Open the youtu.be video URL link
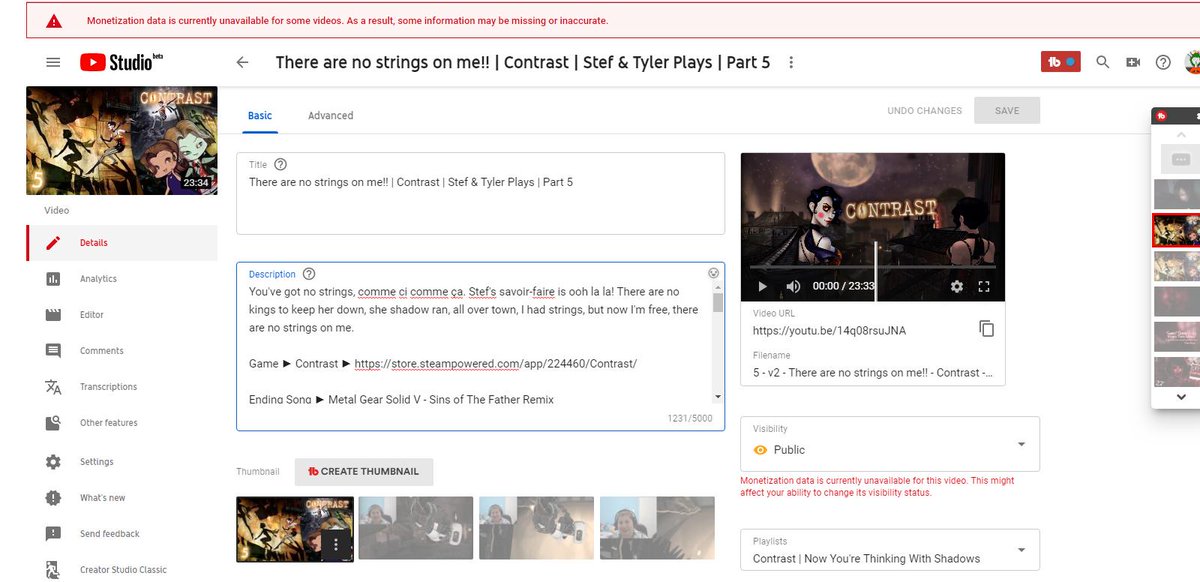 [830, 330]
